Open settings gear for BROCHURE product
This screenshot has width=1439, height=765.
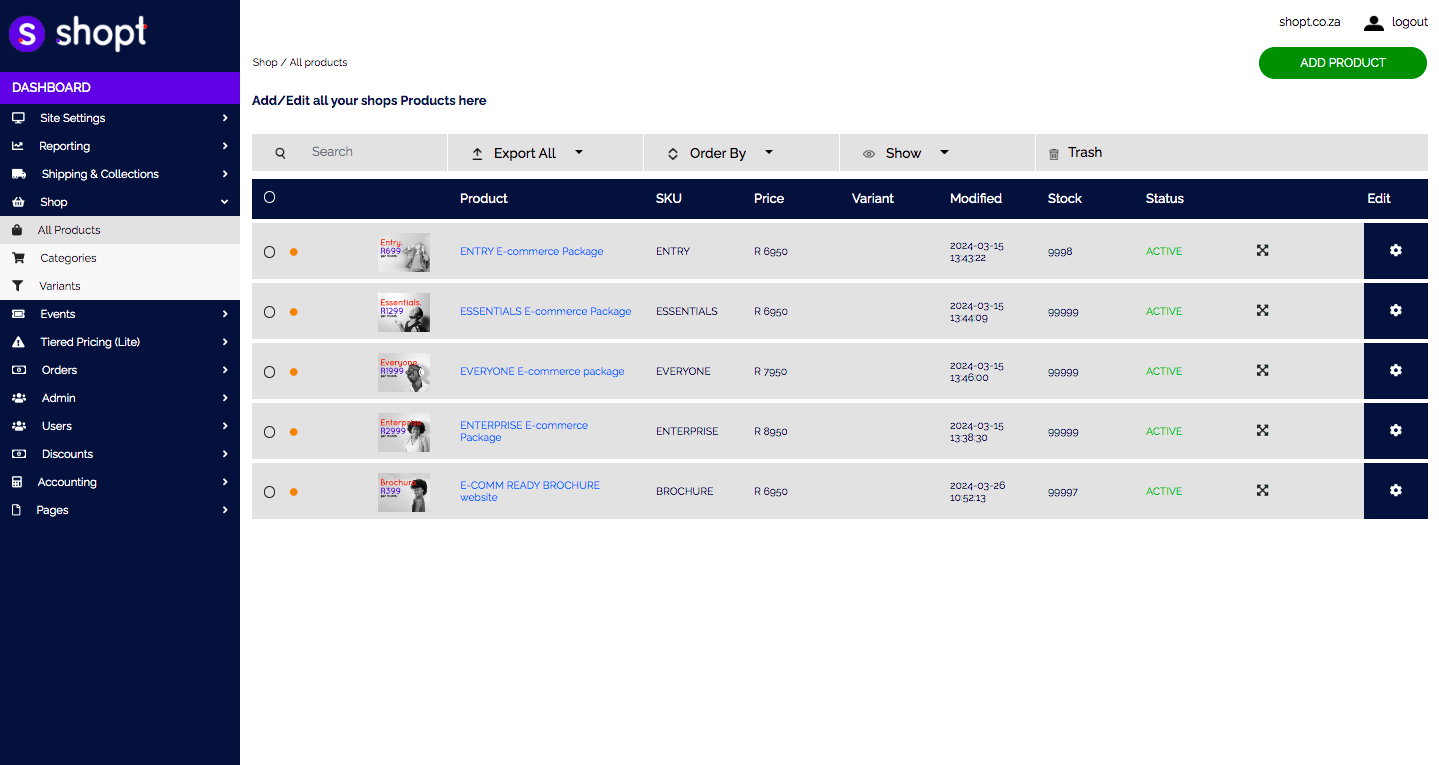(x=1395, y=491)
